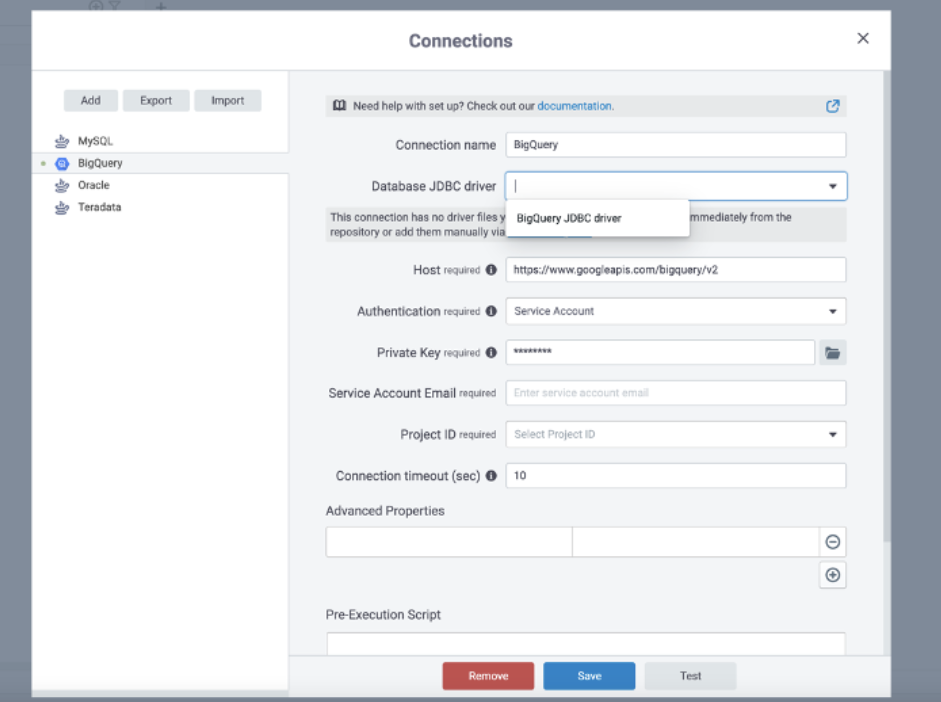
Task: Show info tooltip for Host field
Action: click(491, 270)
